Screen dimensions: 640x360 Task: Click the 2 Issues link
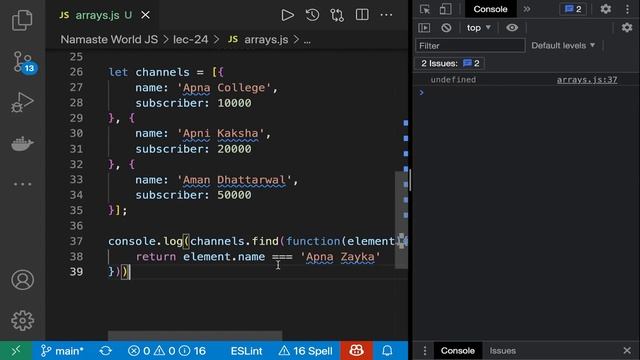(x=450, y=63)
